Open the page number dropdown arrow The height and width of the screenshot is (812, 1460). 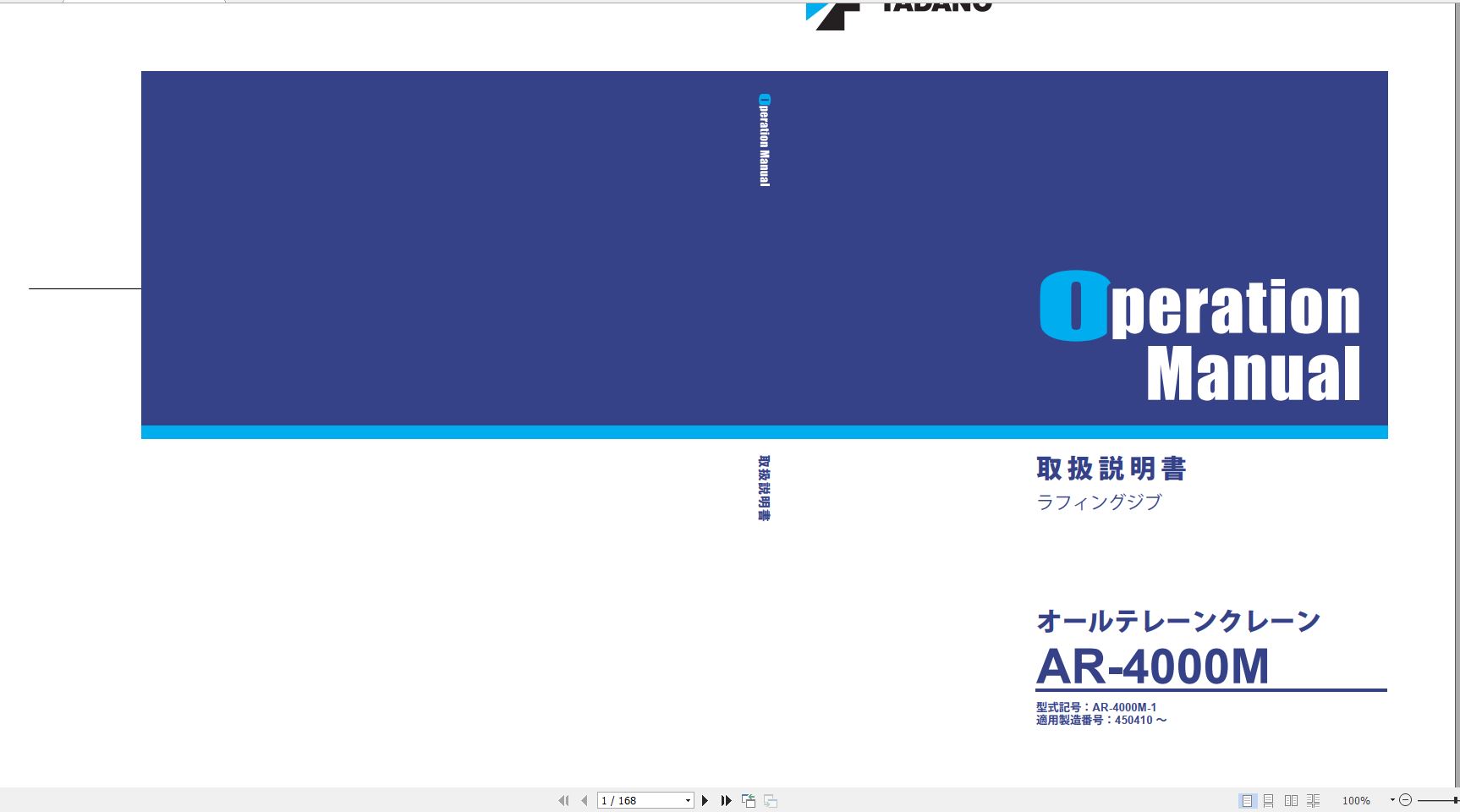tap(688, 800)
